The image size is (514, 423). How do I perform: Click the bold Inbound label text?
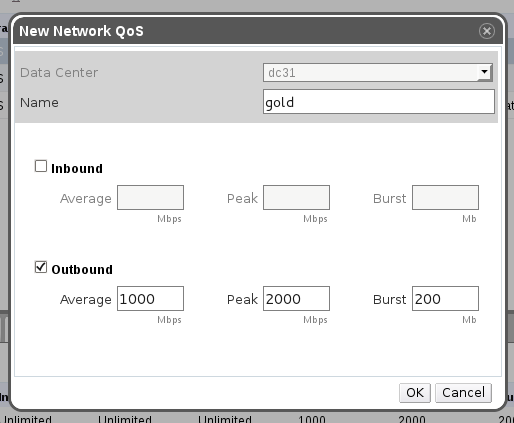coord(77,169)
